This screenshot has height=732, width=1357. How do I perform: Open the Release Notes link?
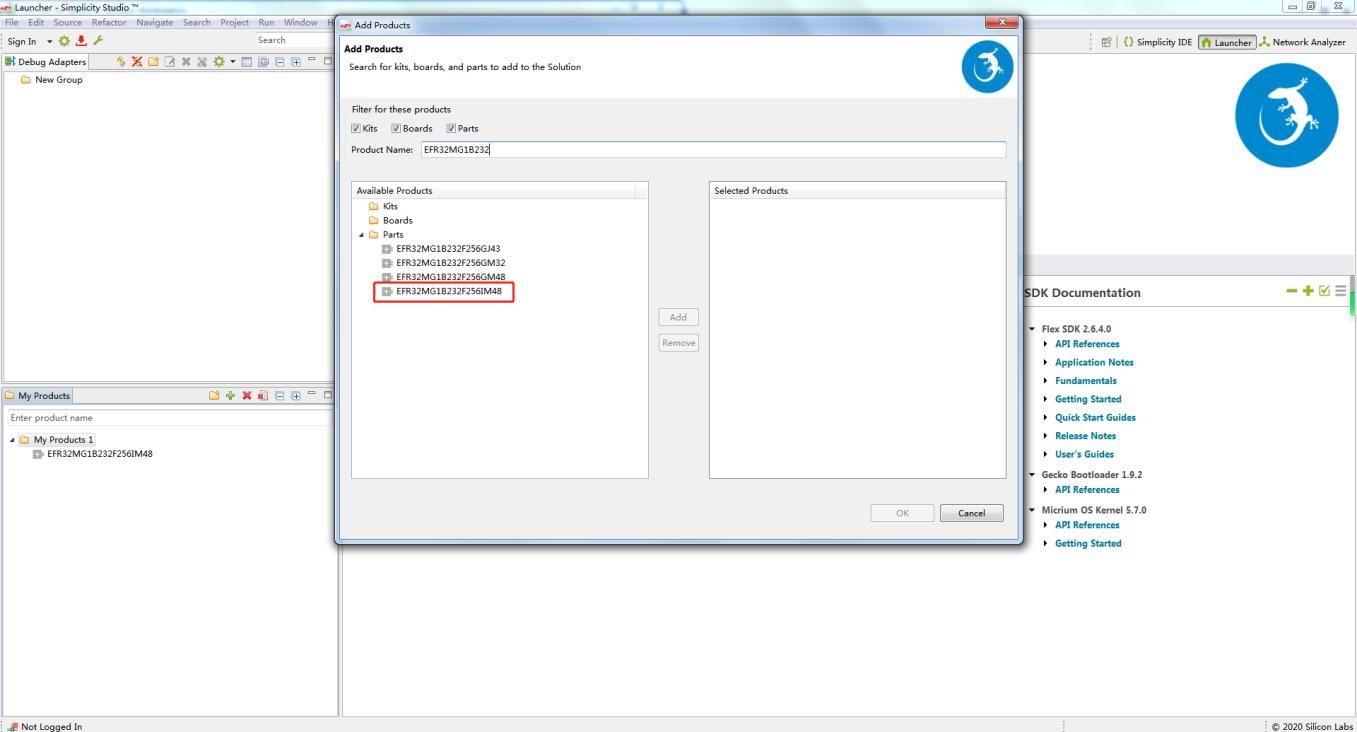tap(1085, 436)
